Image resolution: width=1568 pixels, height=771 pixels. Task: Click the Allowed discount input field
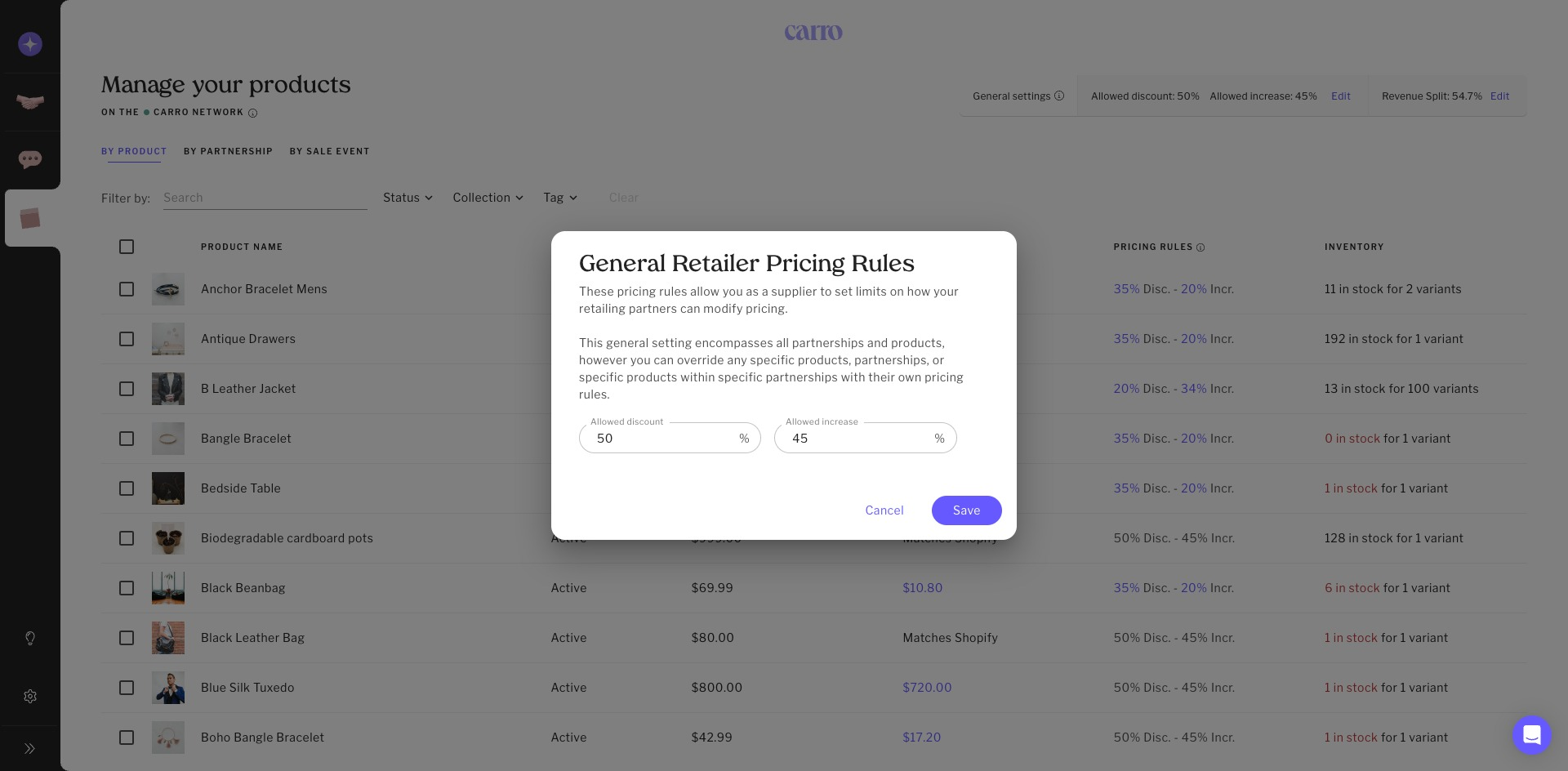(661, 439)
